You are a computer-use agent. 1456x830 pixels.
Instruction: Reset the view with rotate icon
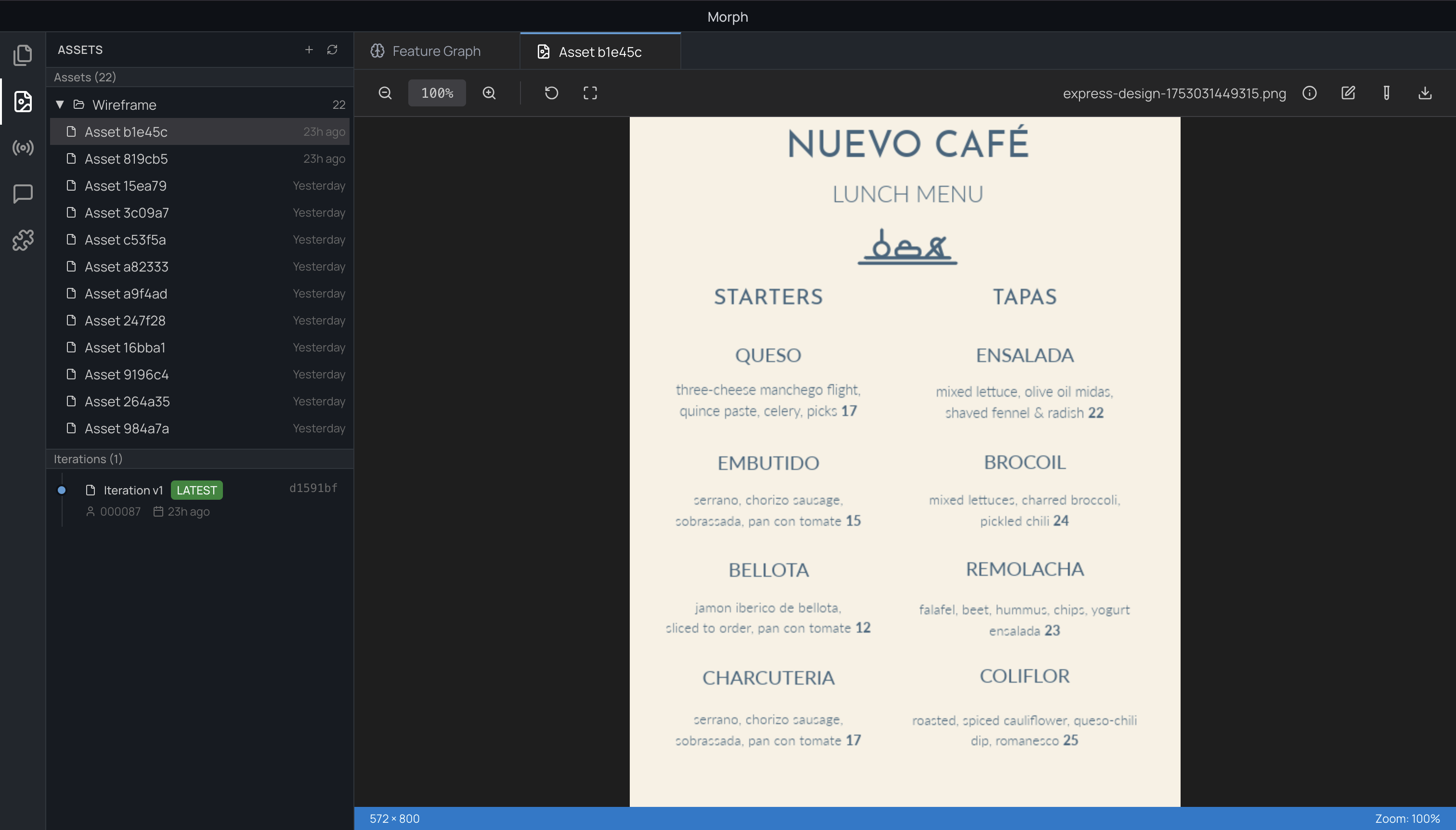551,93
